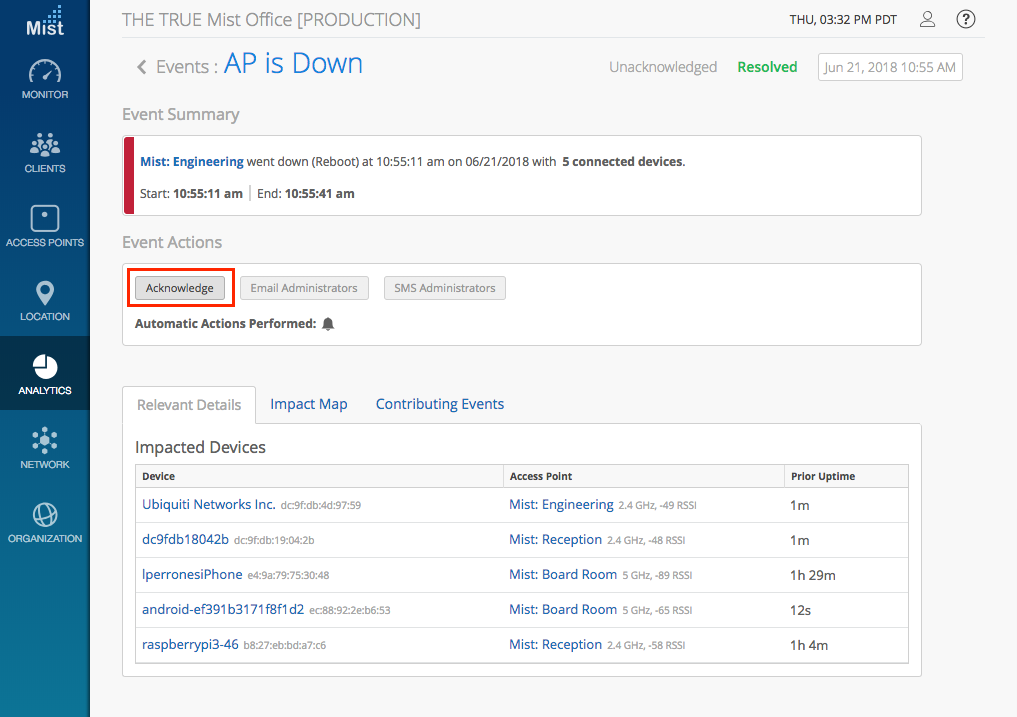The height and width of the screenshot is (717, 1017).
Task: Click the SMS Administrators button
Action: 445,288
